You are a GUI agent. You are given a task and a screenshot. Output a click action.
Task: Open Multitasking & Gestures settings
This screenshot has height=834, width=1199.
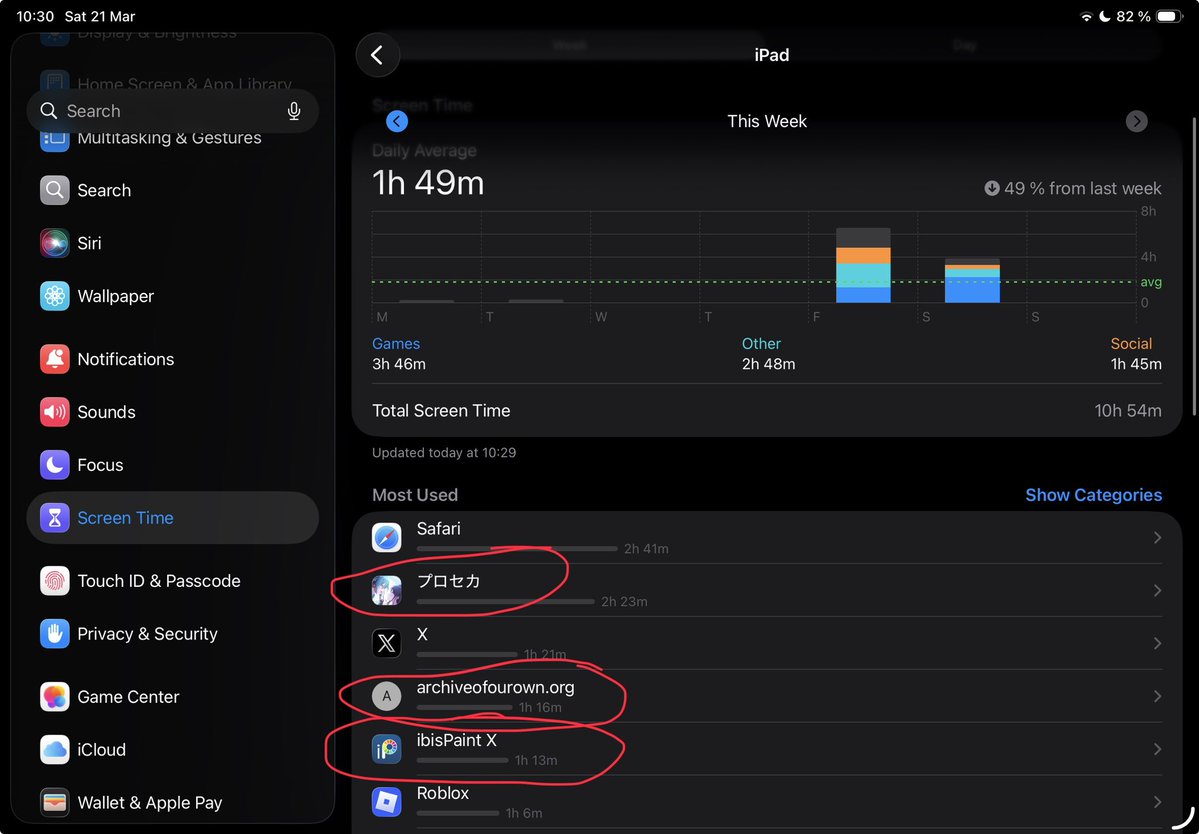click(x=173, y=138)
